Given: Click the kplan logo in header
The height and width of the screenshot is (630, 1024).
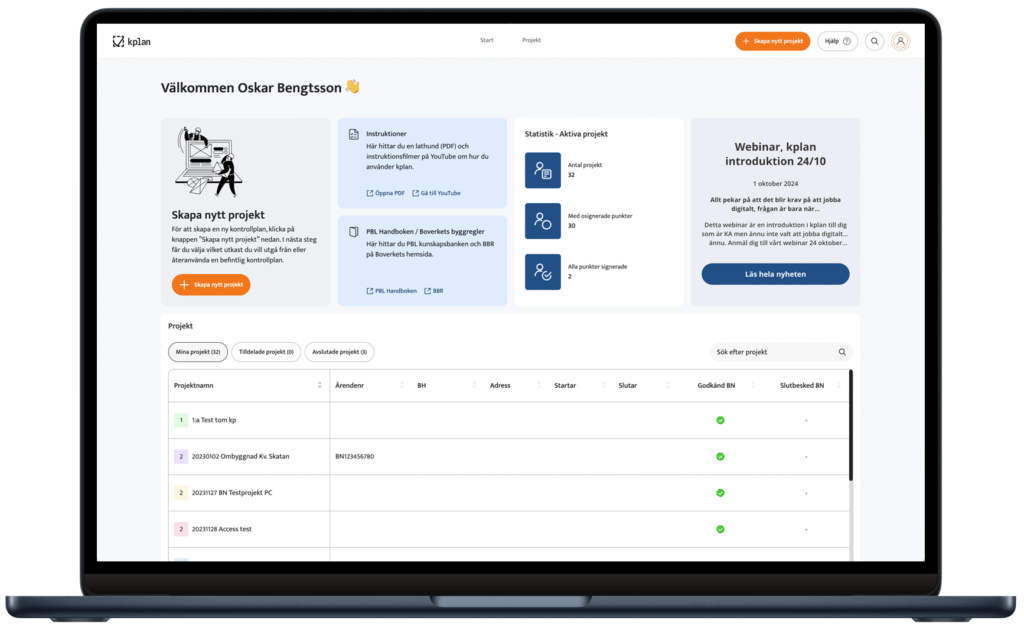Looking at the screenshot, I should coord(131,41).
